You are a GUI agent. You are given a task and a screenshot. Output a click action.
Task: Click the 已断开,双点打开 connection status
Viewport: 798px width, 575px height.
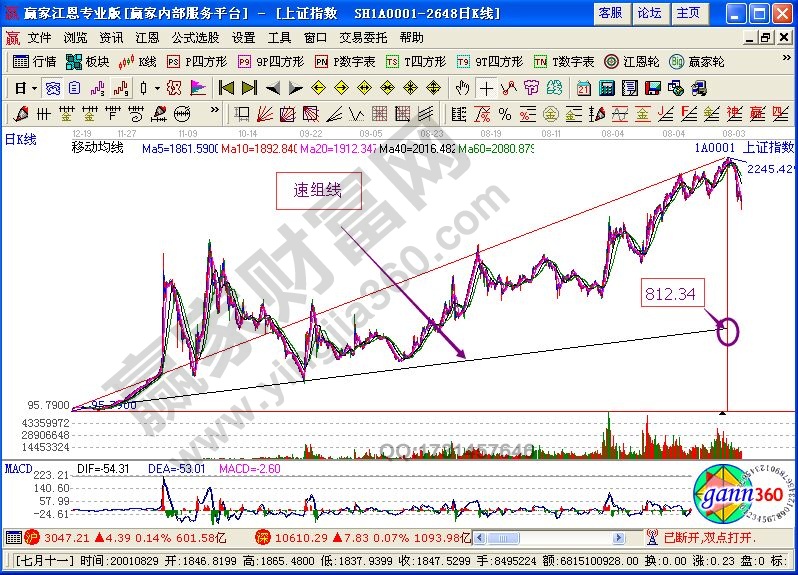pyautogui.click(x=708, y=537)
